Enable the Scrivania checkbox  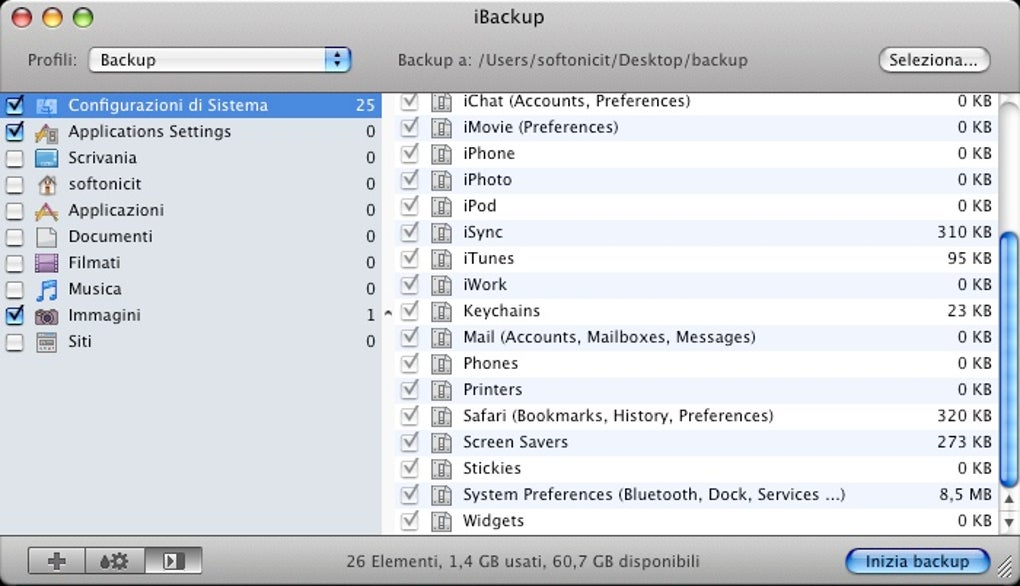click(14, 159)
